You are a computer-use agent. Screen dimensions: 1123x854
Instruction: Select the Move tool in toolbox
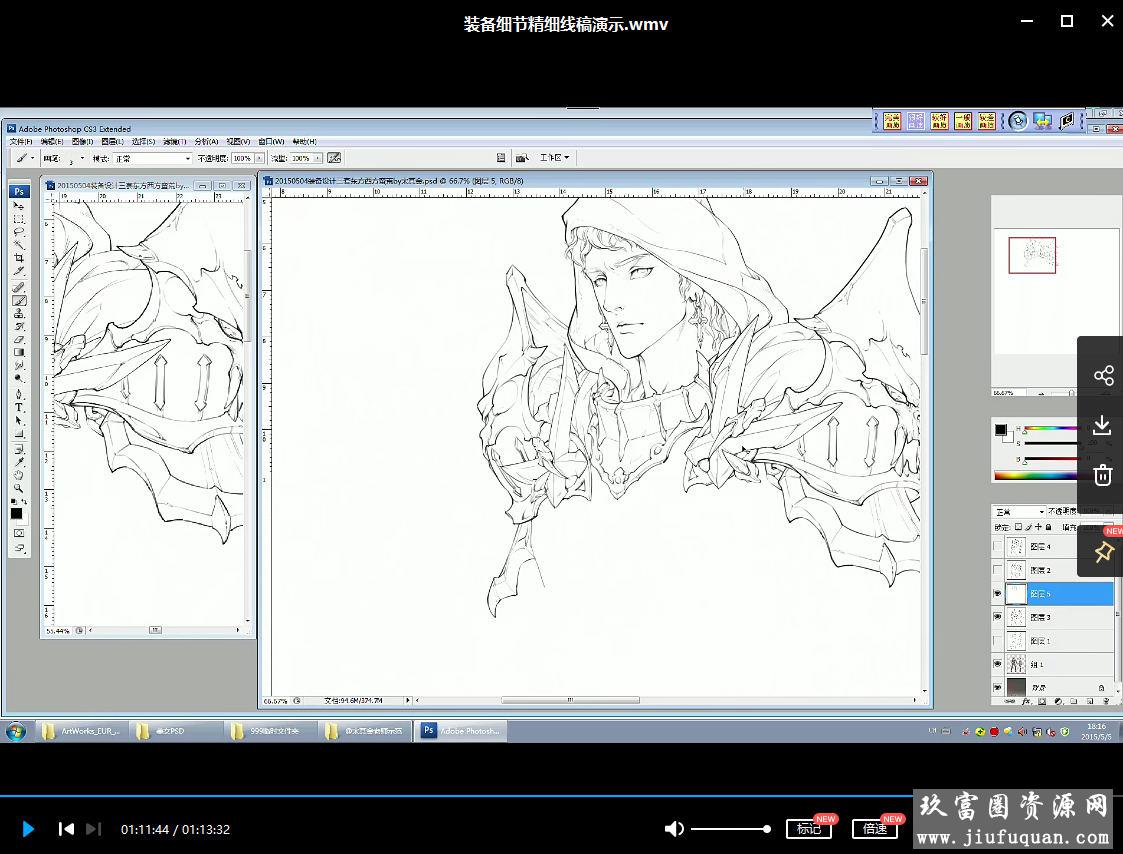coord(18,206)
